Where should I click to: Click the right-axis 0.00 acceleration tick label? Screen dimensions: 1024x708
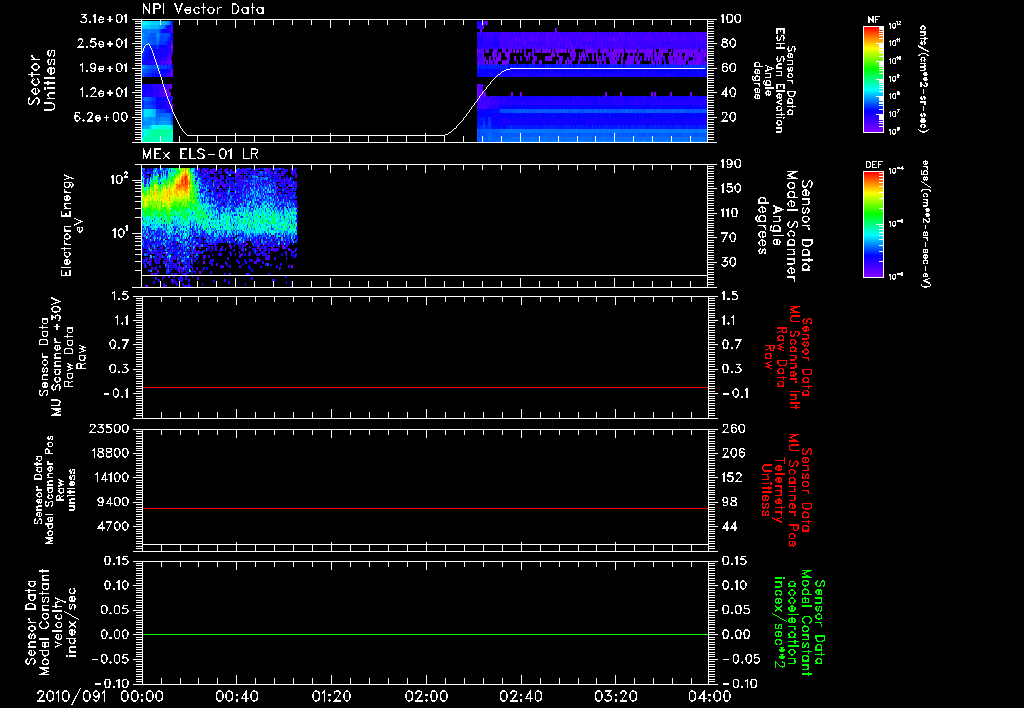click(736, 634)
